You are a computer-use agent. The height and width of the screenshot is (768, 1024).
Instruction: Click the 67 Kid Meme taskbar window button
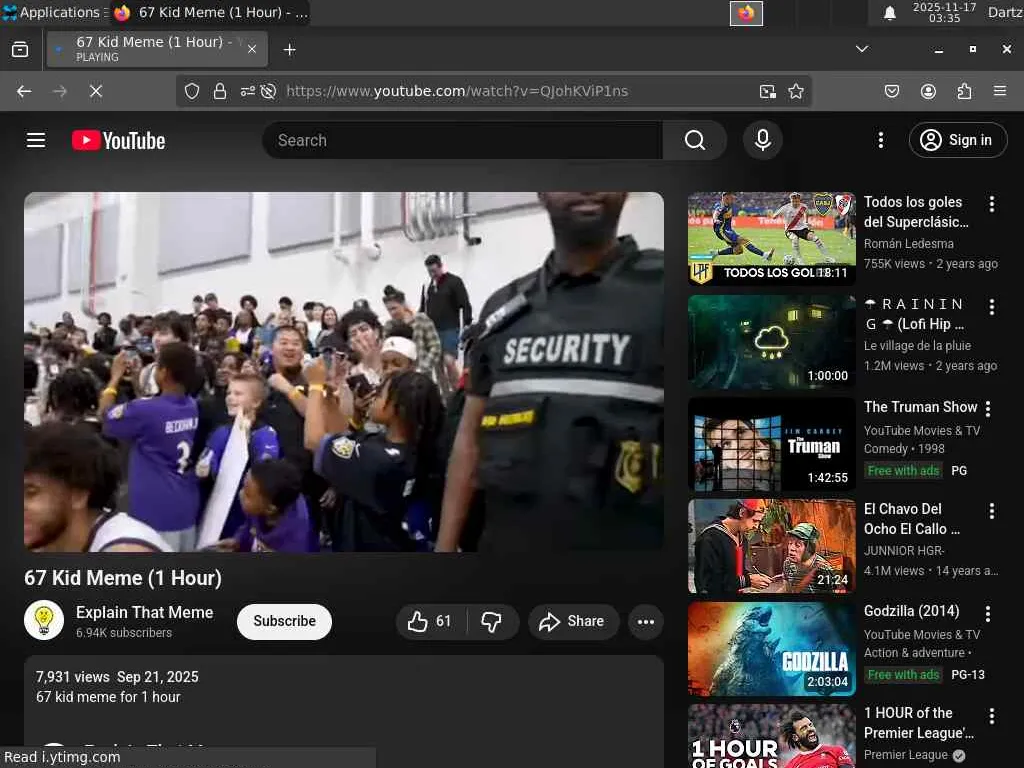pos(210,12)
